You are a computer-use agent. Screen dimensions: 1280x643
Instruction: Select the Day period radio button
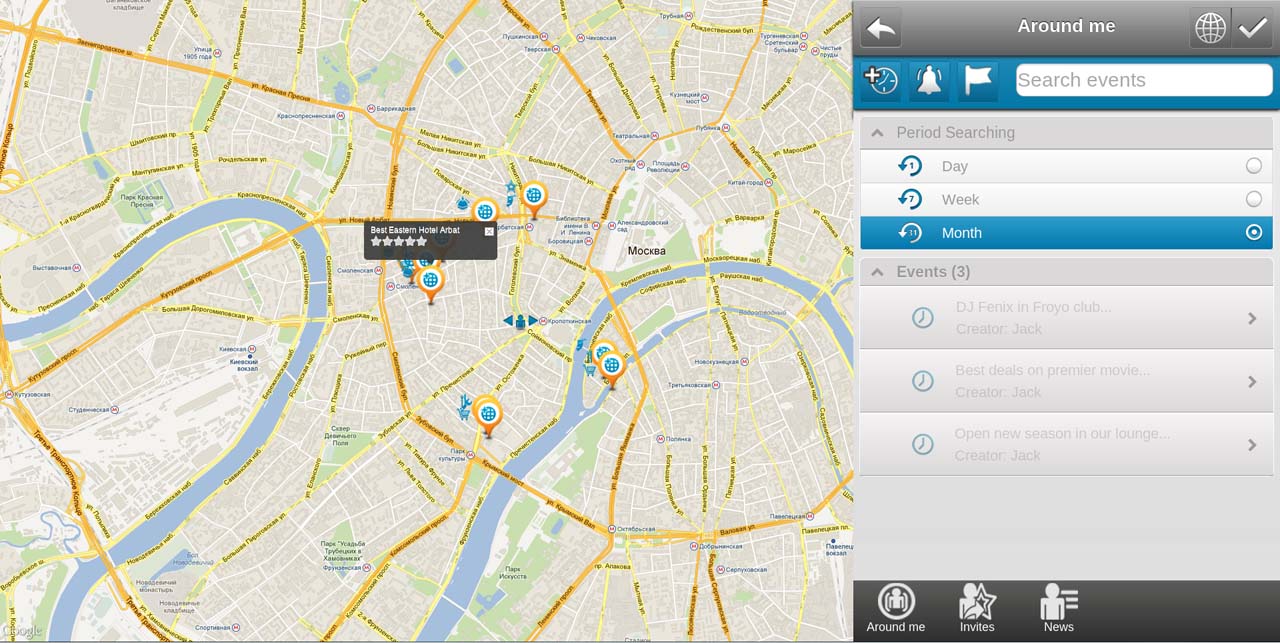(1253, 166)
